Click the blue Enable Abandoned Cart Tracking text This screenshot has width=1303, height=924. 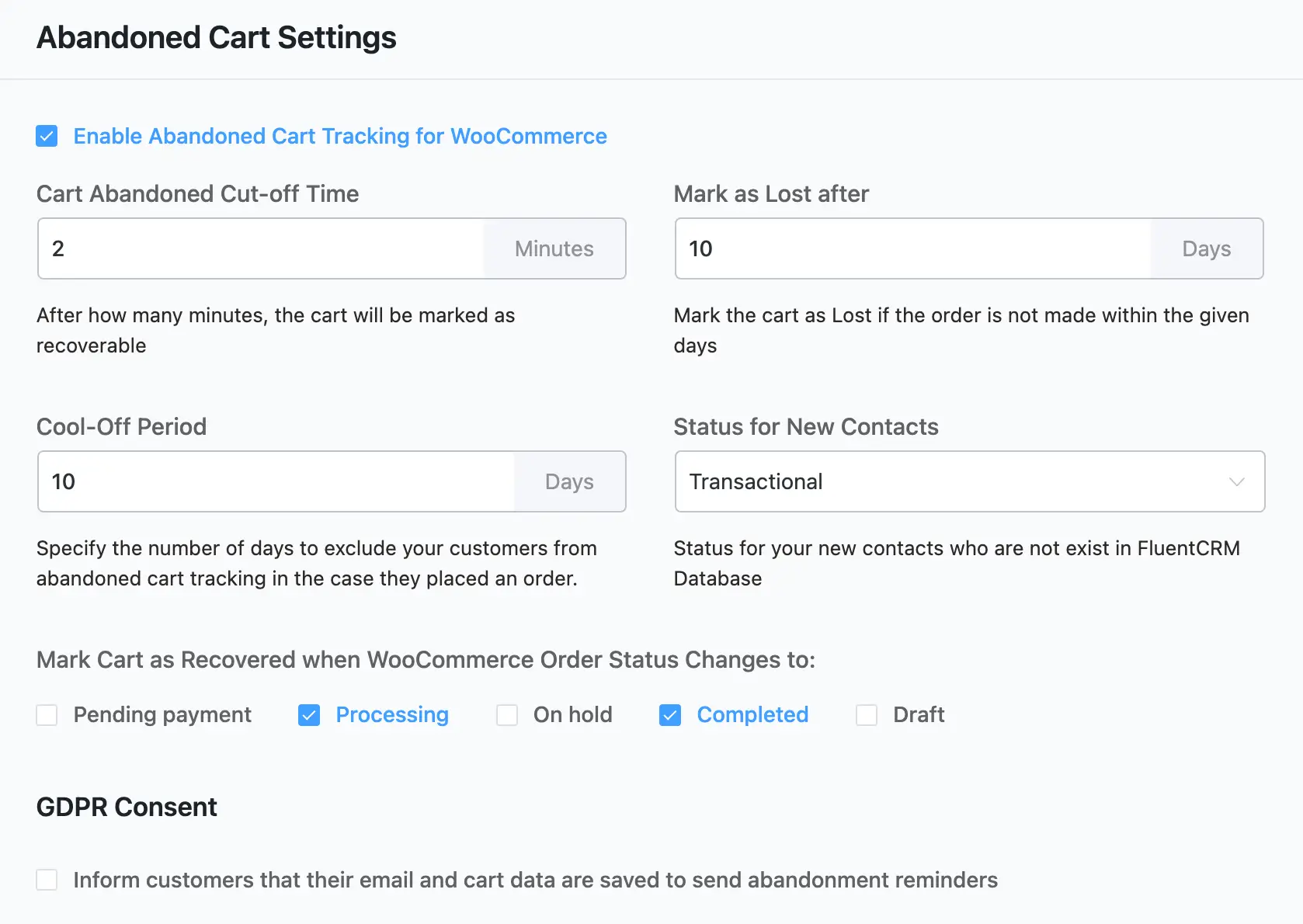tap(339, 136)
